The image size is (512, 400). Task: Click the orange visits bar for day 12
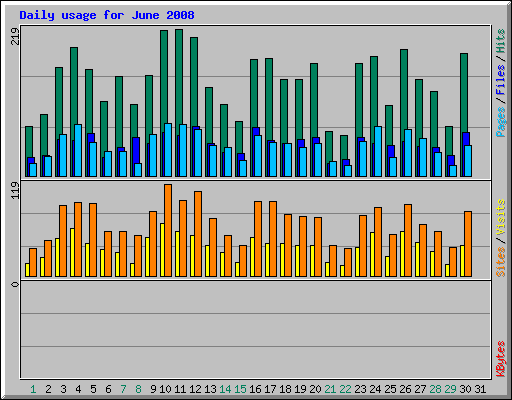pyautogui.click(x=198, y=234)
